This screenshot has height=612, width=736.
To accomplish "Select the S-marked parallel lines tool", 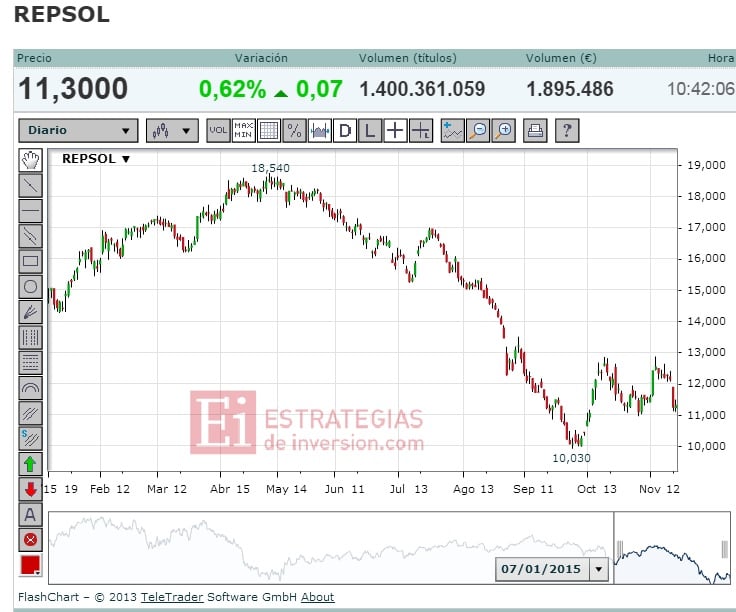I will 31,439.
